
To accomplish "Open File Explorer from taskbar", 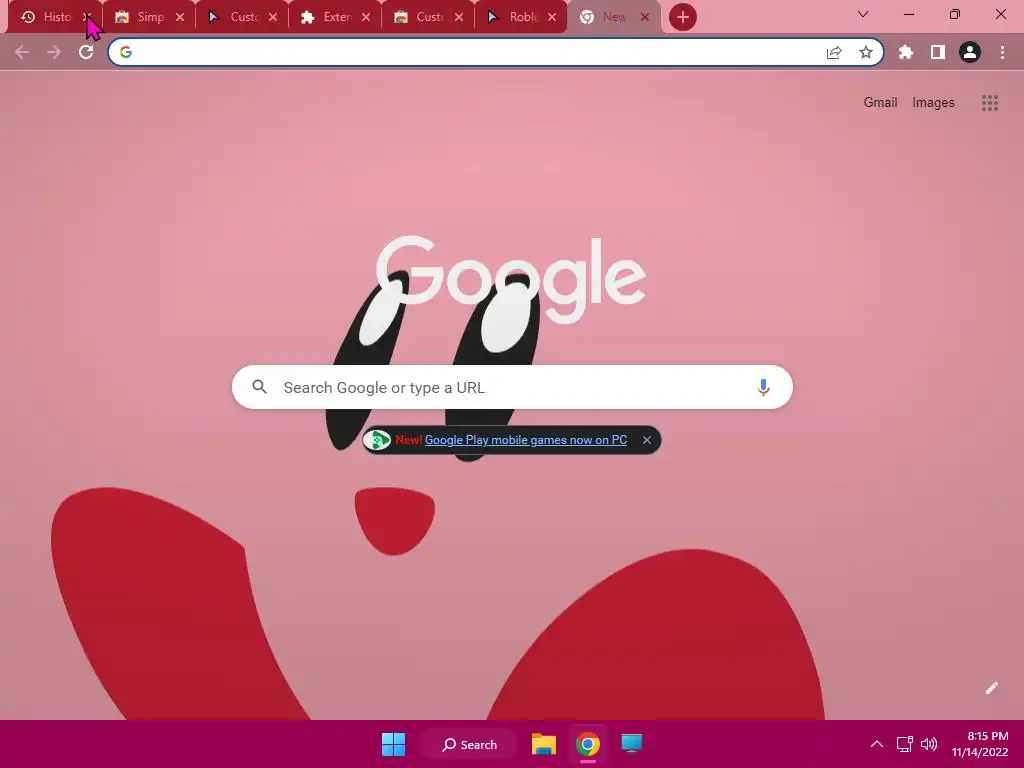I will (543, 744).
